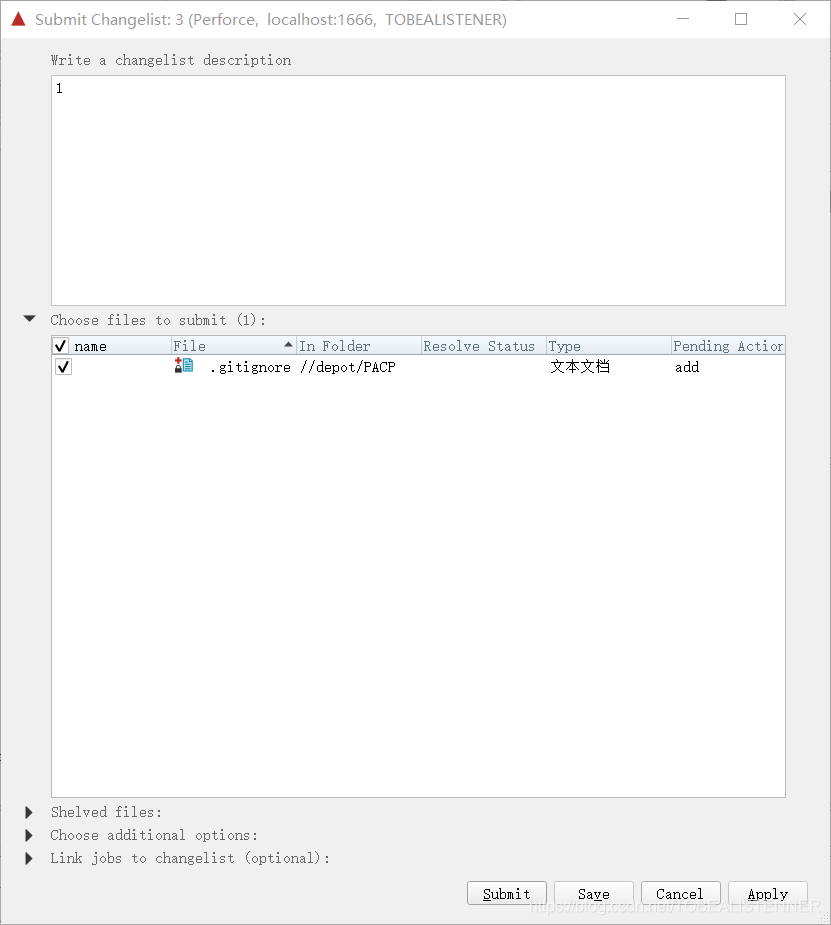Click the Cancel button

click(x=681, y=893)
